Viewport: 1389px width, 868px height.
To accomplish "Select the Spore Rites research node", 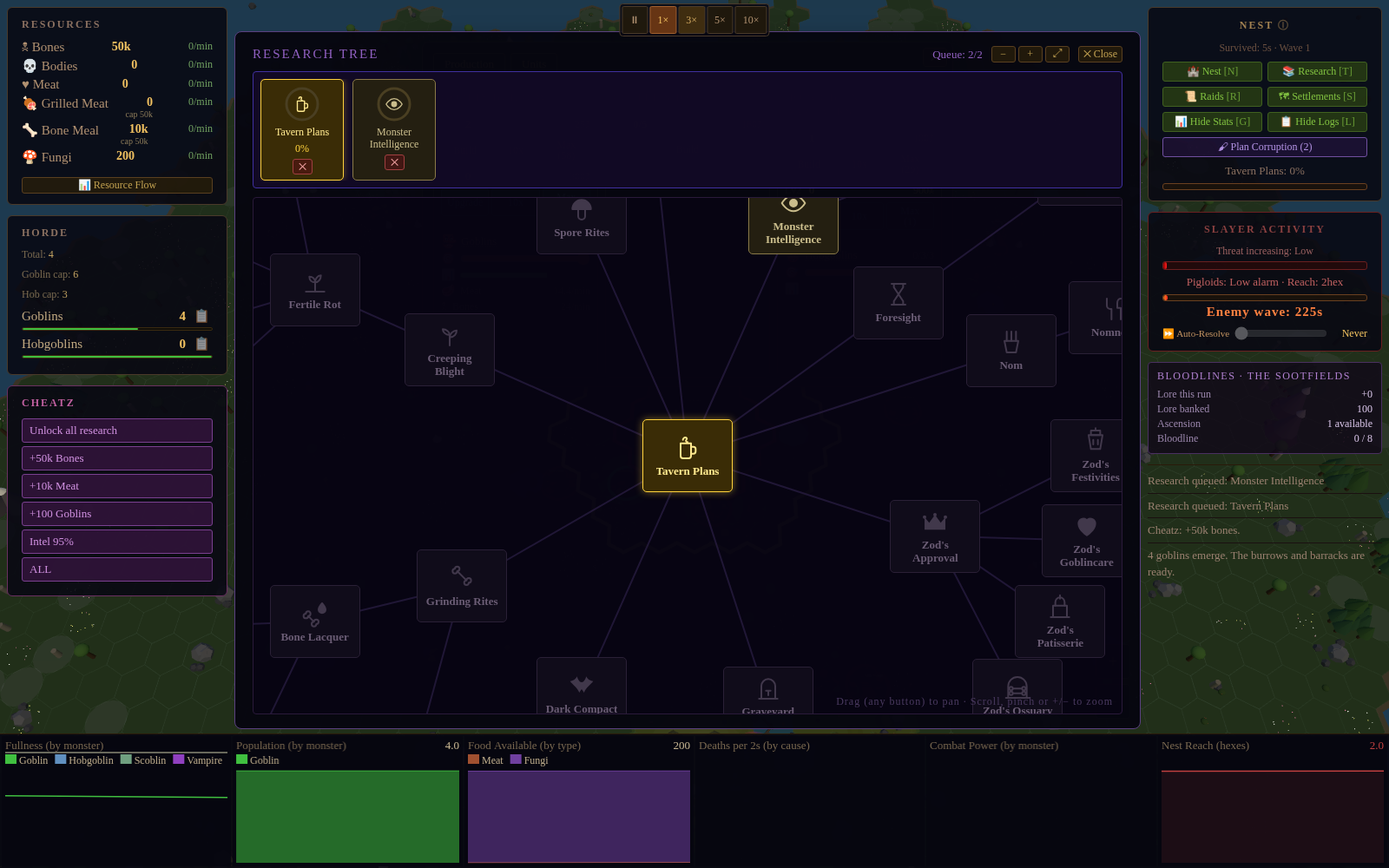I will [582, 226].
